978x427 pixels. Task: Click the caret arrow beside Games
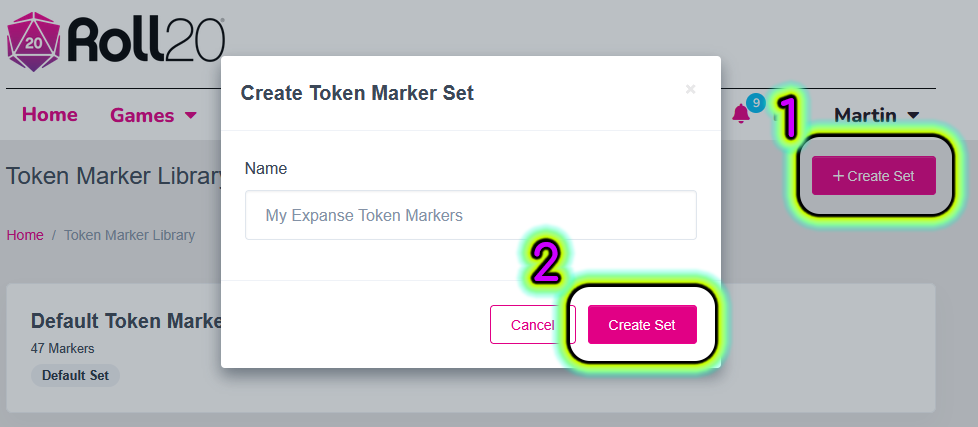coord(190,115)
